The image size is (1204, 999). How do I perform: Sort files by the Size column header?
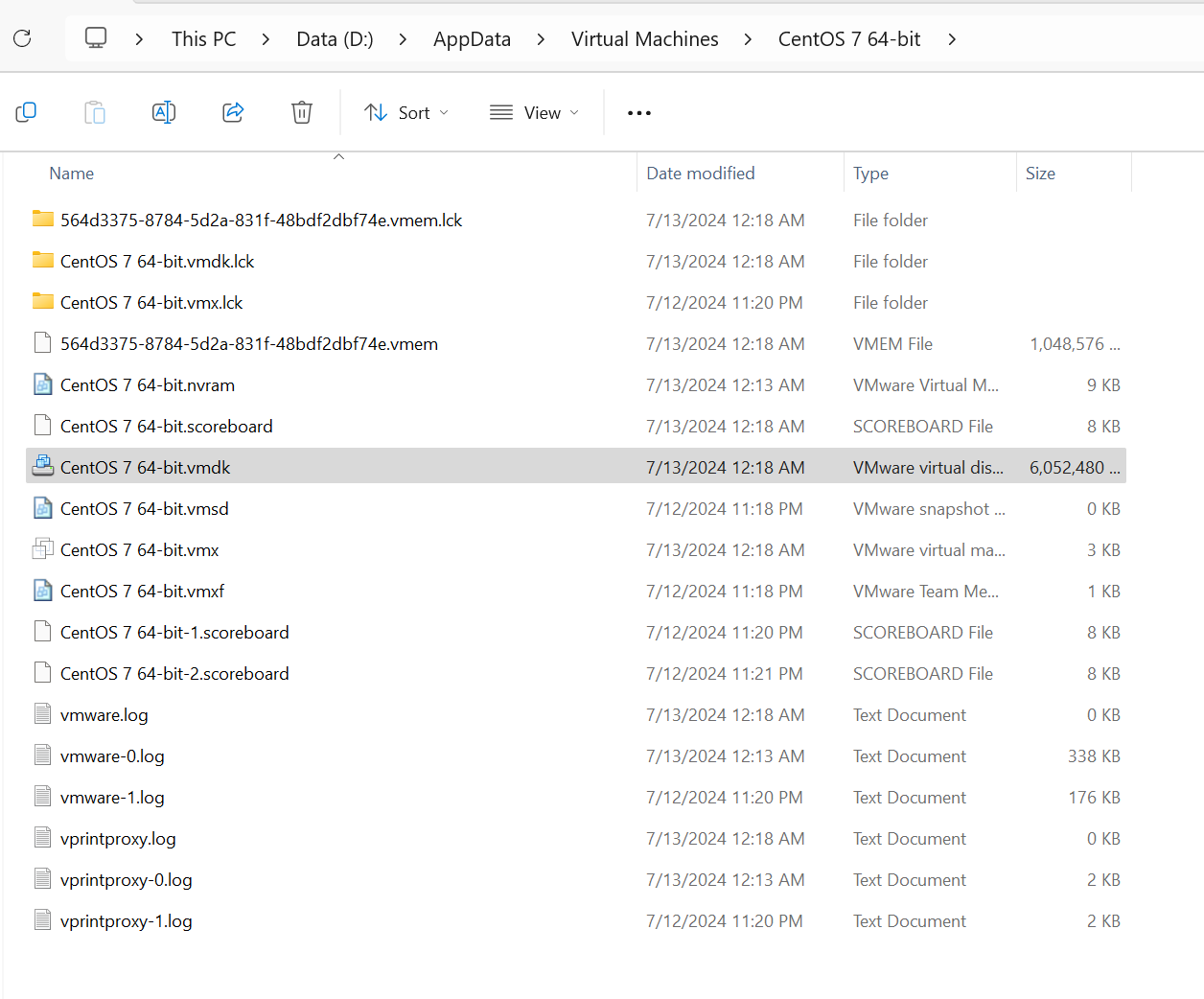click(1040, 174)
